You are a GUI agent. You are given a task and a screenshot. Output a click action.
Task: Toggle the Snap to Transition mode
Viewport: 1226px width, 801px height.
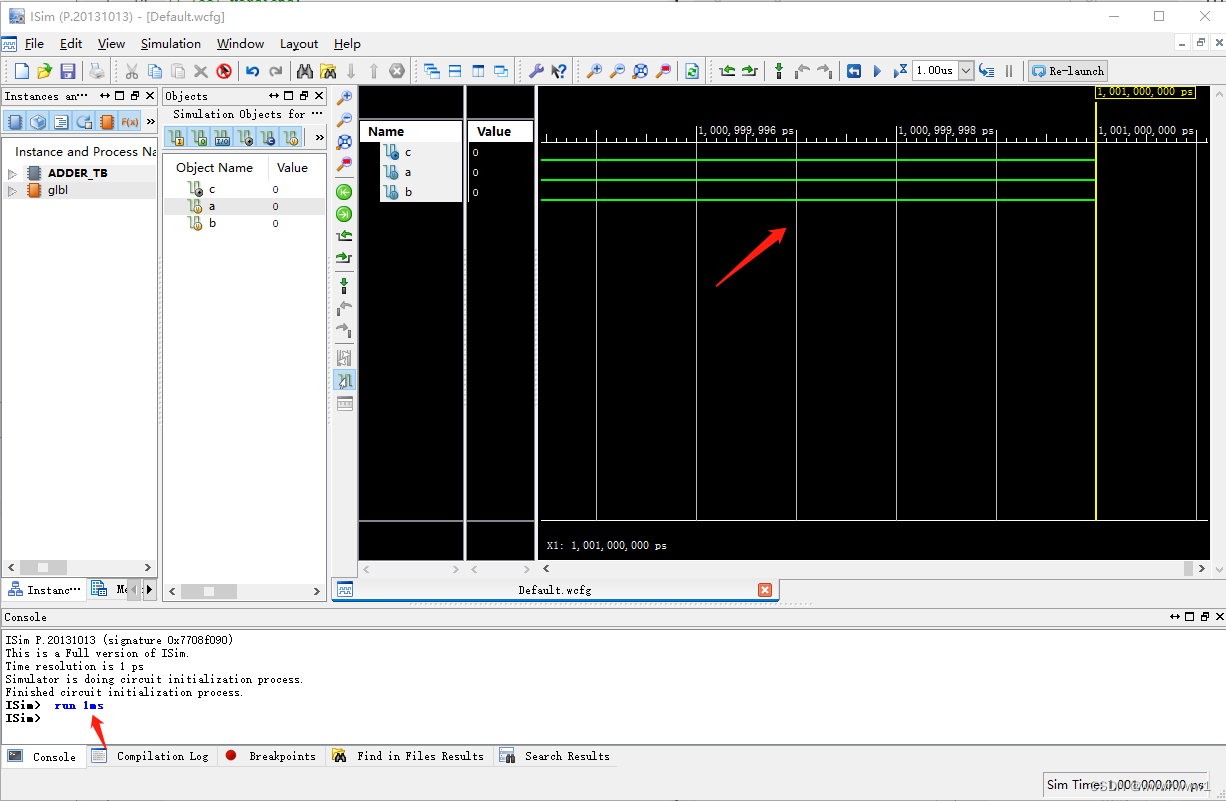344,381
